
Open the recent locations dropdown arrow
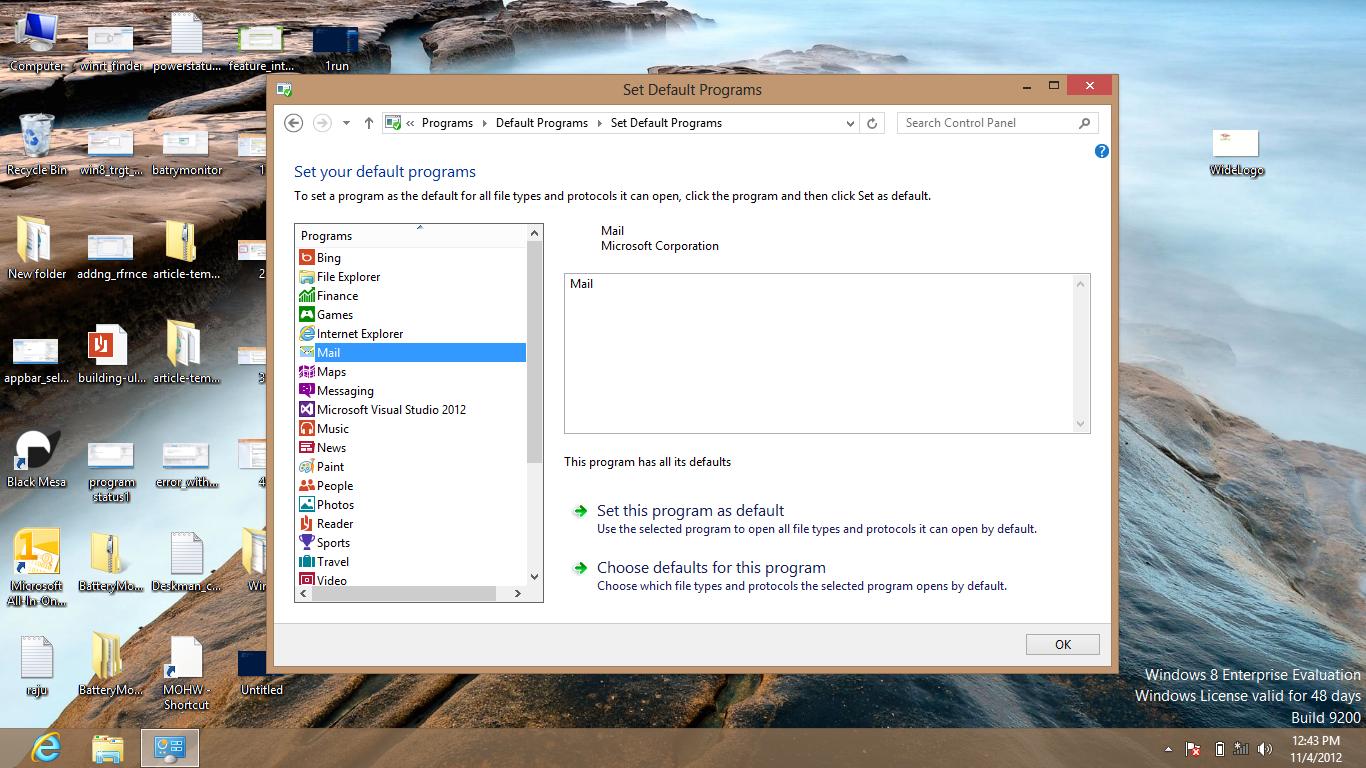click(346, 123)
